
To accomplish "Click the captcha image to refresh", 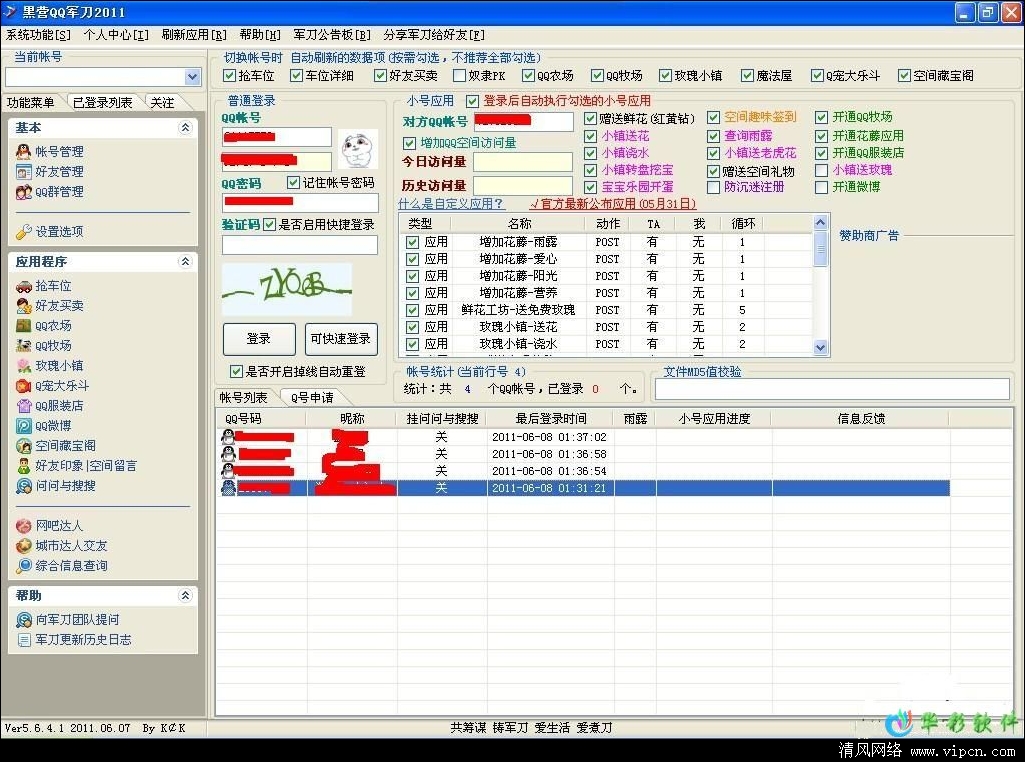I will [x=287, y=289].
